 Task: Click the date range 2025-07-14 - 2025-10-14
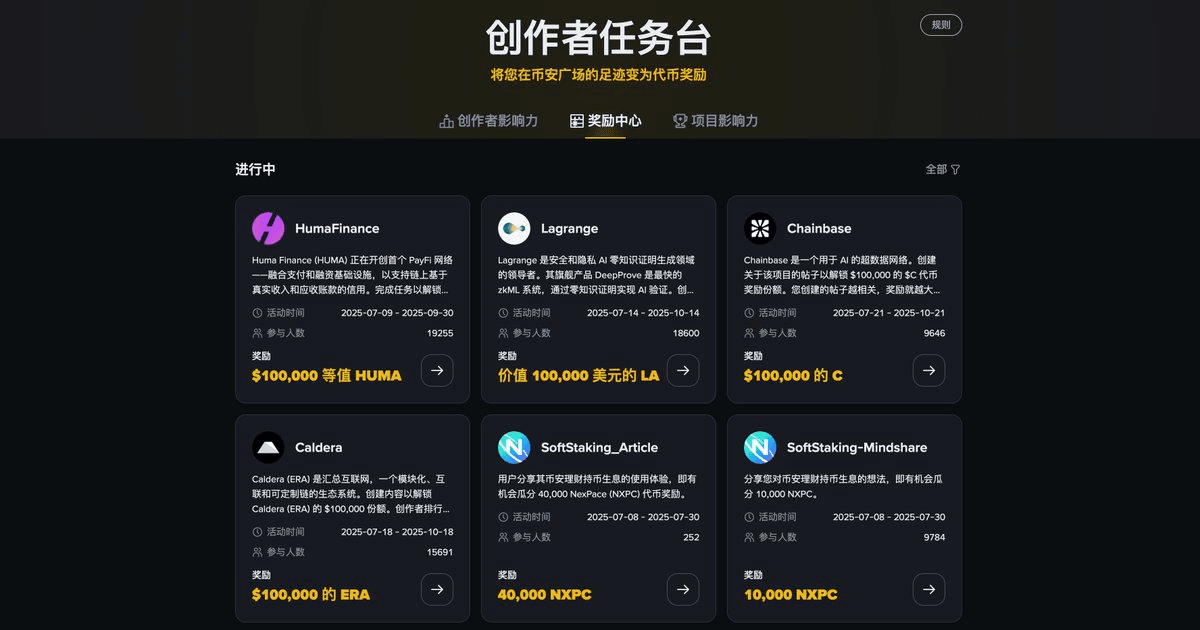pyautogui.click(x=643, y=313)
